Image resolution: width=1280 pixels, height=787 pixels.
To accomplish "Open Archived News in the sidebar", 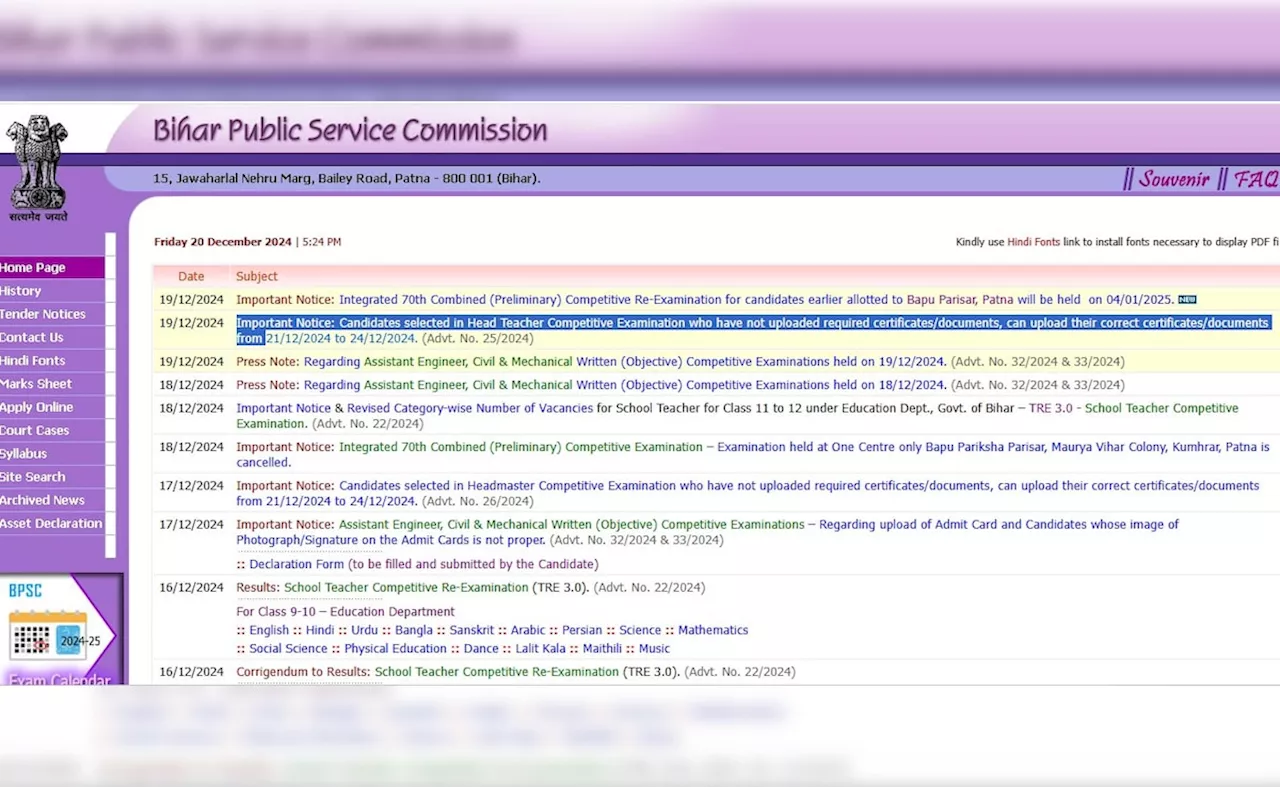I will [52, 500].
